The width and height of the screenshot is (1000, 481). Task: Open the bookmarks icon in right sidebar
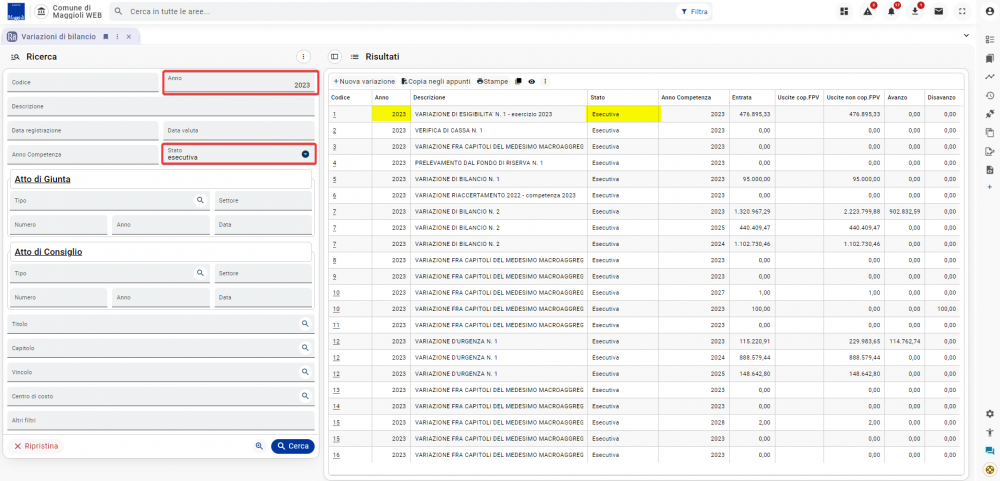pyautogui.click(x=990, y=58)
